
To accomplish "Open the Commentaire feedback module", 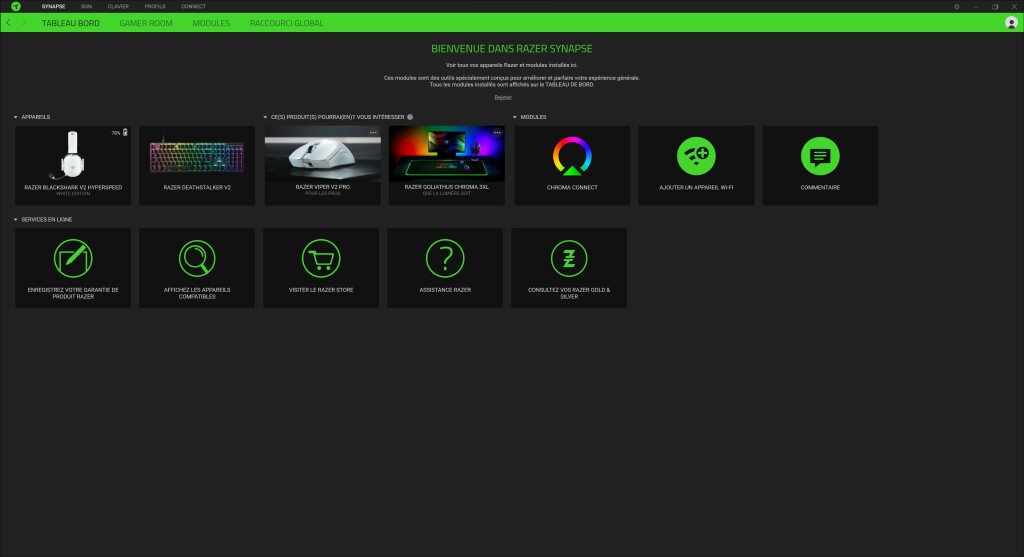I will 820,166.
